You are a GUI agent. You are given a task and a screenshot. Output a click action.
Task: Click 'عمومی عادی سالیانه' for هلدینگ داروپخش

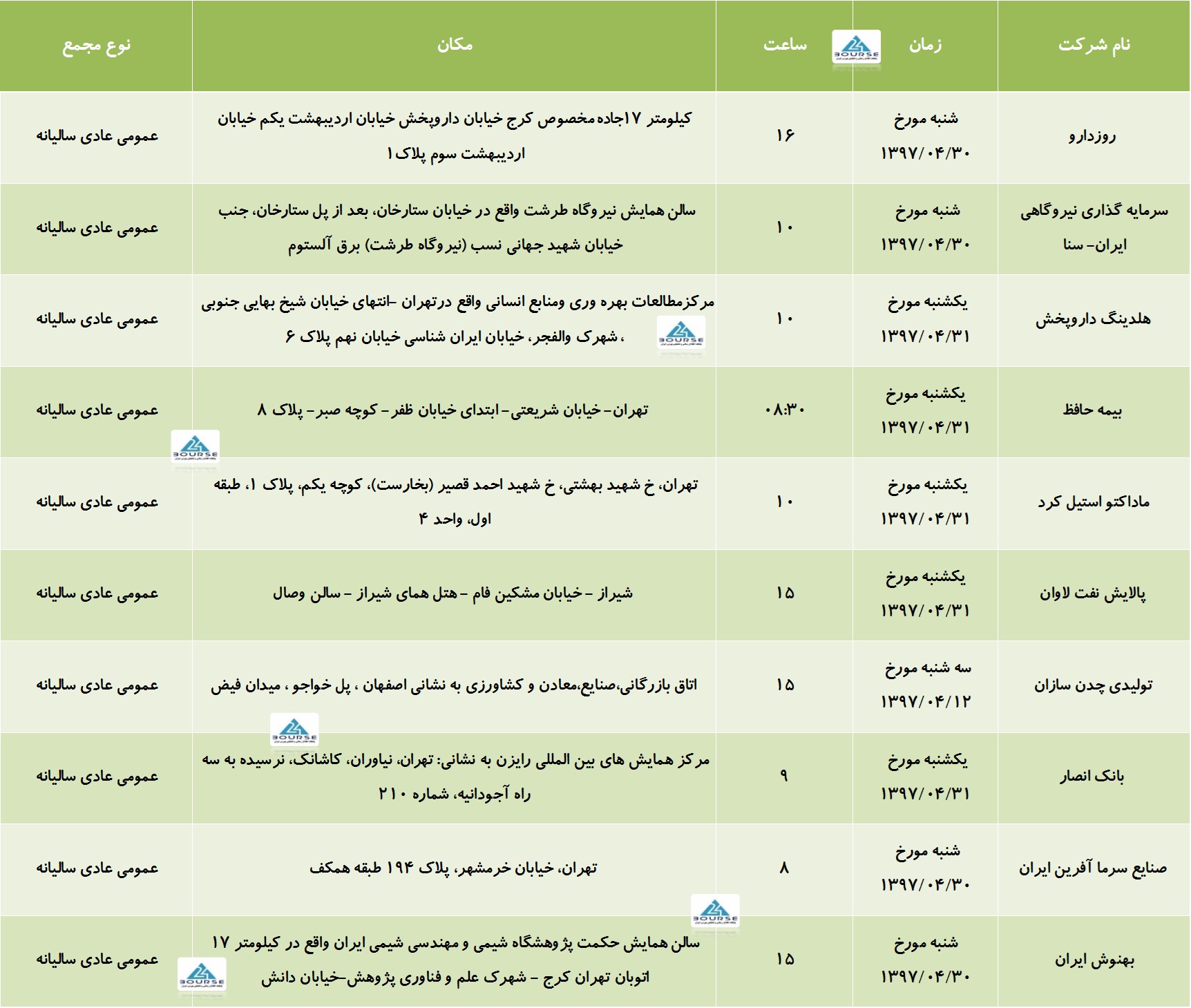pos(97,319)
